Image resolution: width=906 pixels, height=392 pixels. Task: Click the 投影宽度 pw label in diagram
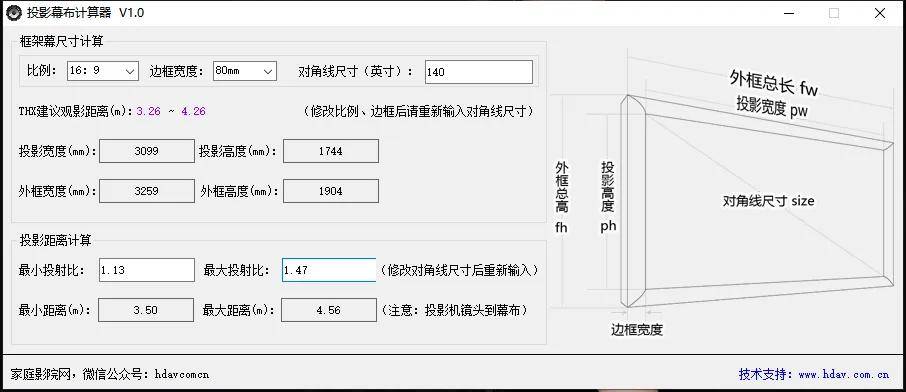[772, 106]
